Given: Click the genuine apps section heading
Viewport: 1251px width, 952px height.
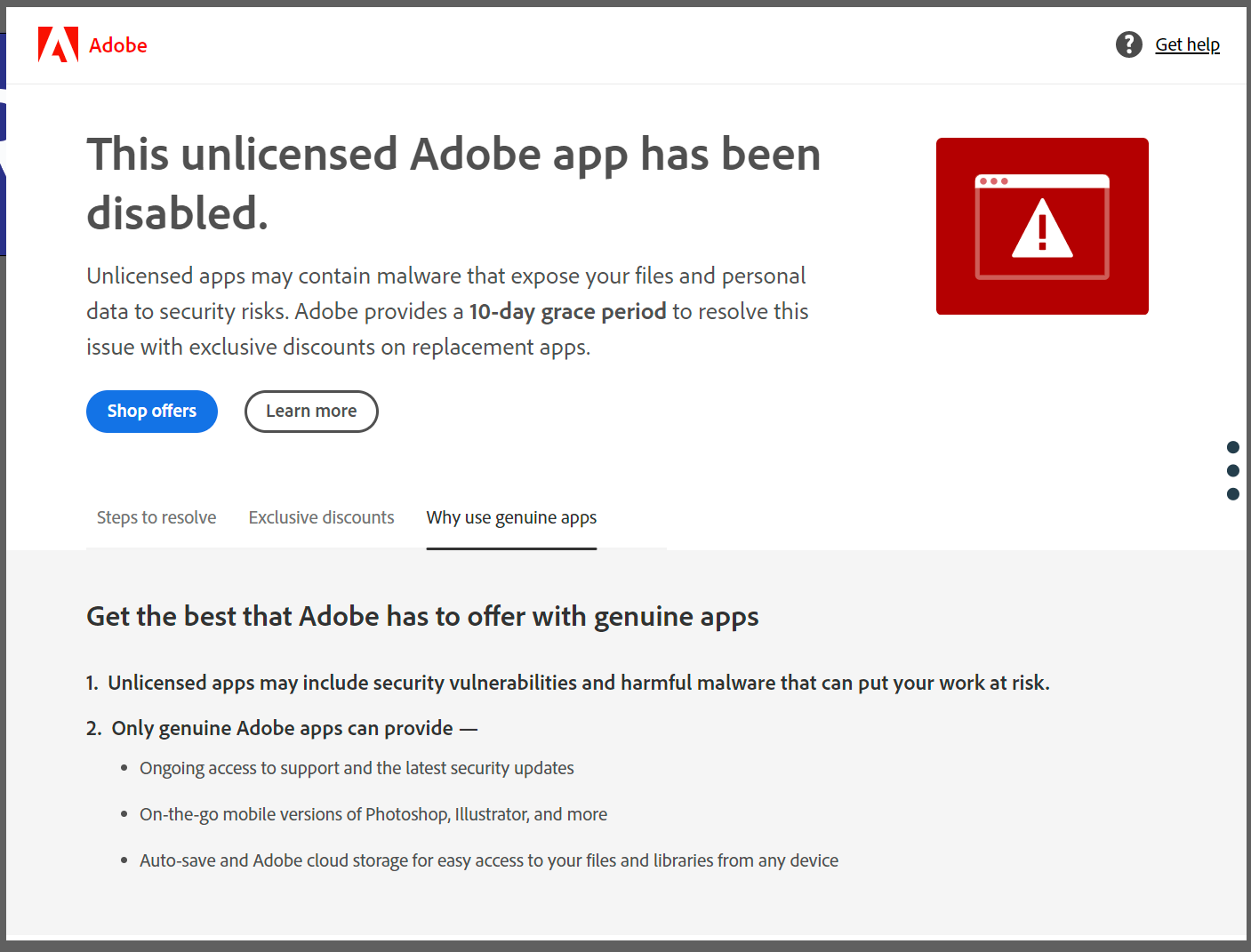Looking at the screenshot, I should 422,617.
